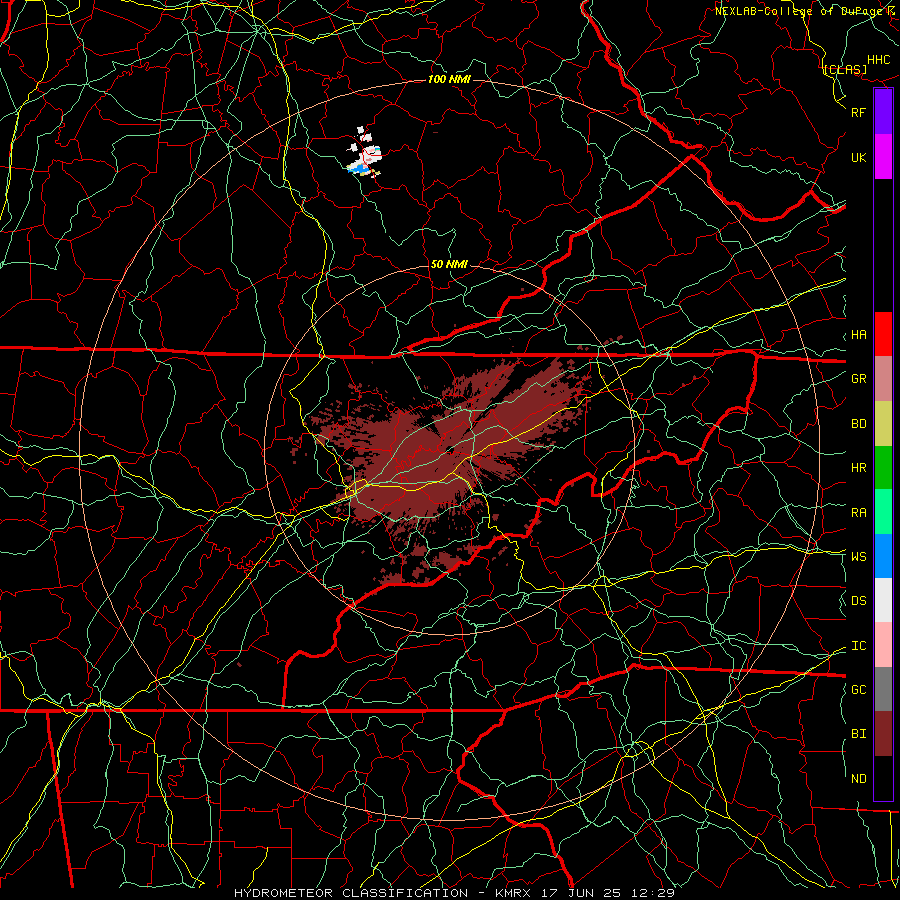The height and width of the screenshot is (900, 900).
Task: Click the GR legend label
Action: click(x=859, y=379)
